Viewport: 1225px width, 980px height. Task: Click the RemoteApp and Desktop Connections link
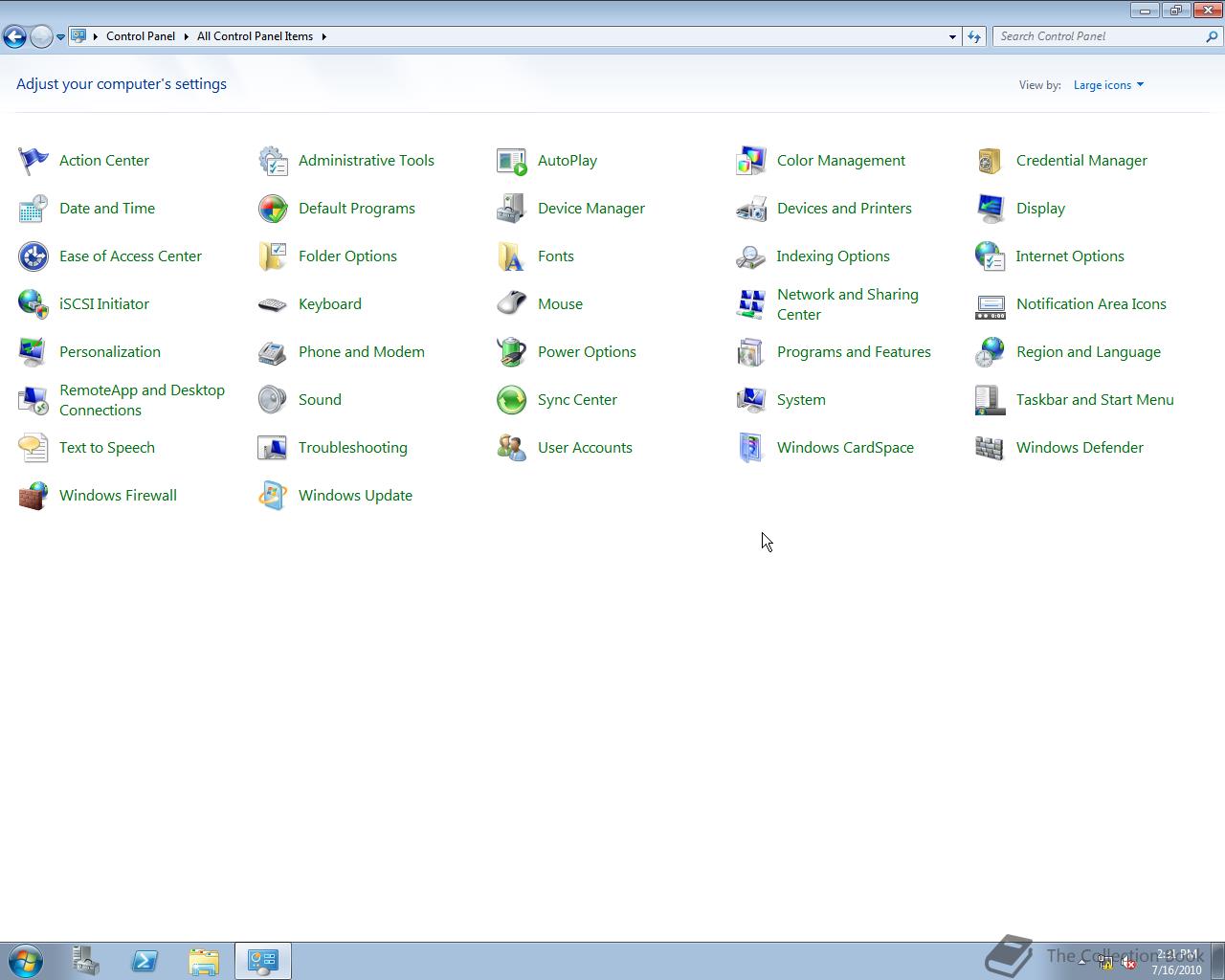(x=142, y=400)
